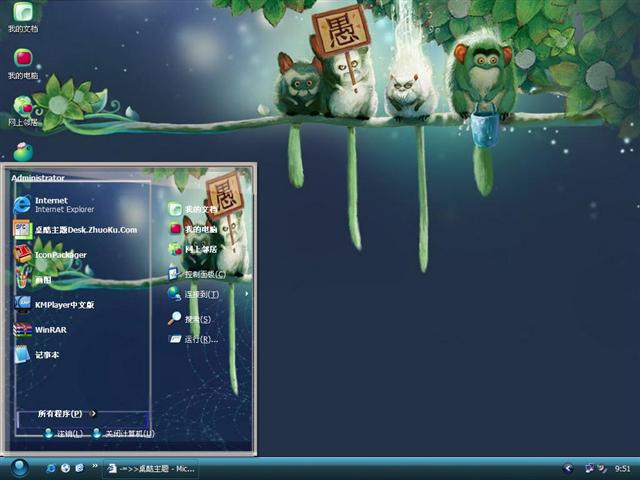Open 我的文档 desktop icon
Viewport: 640px width, 480px height.
coord(23,16)
